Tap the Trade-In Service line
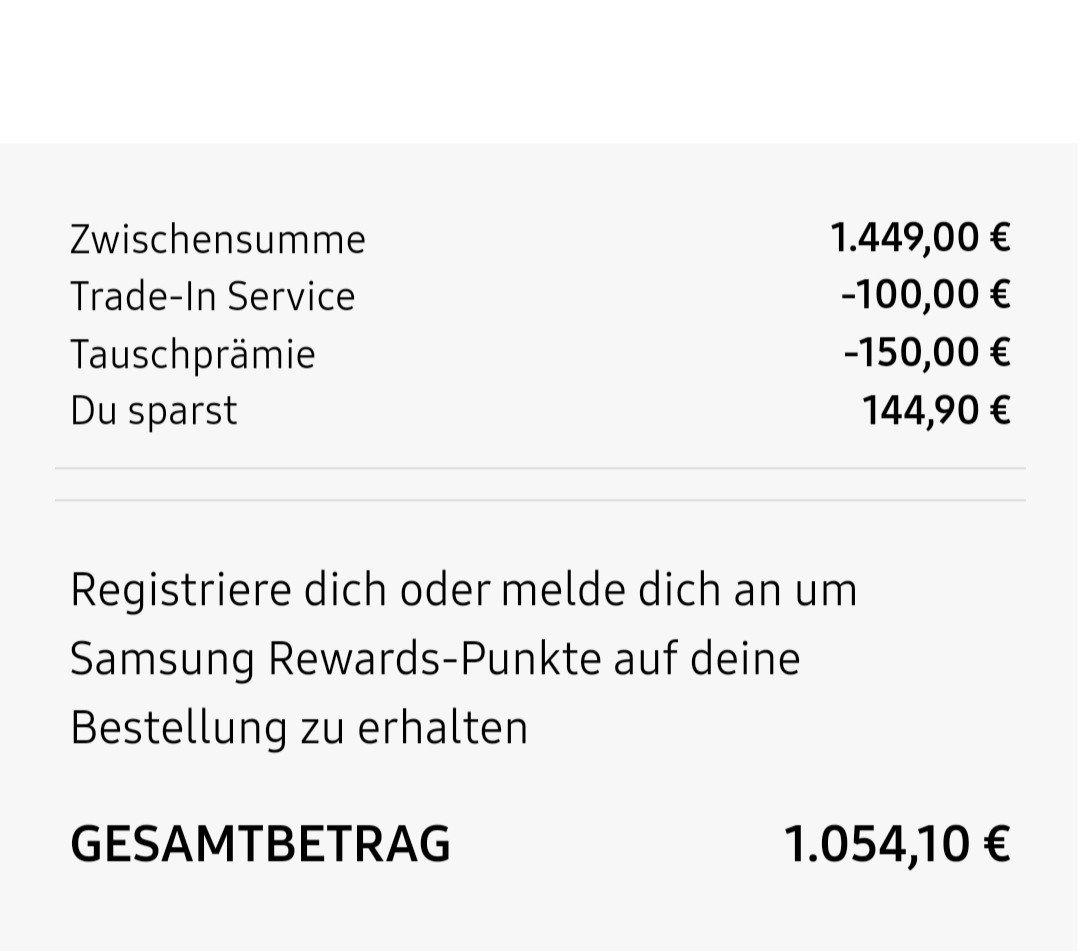Image resolution: width=1080 pixels, height=951 pixels. coord(212,297)
